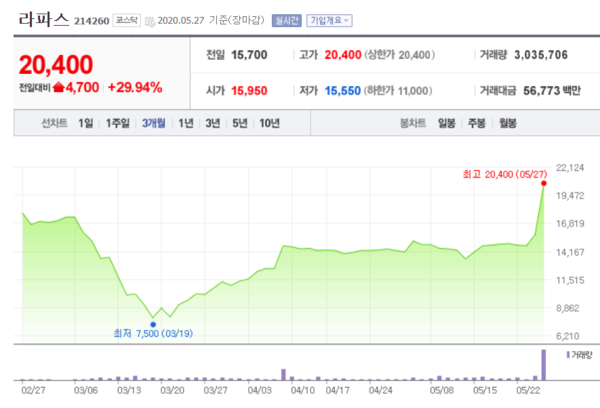Switch line chart to 5년

[x=240, y=123]
